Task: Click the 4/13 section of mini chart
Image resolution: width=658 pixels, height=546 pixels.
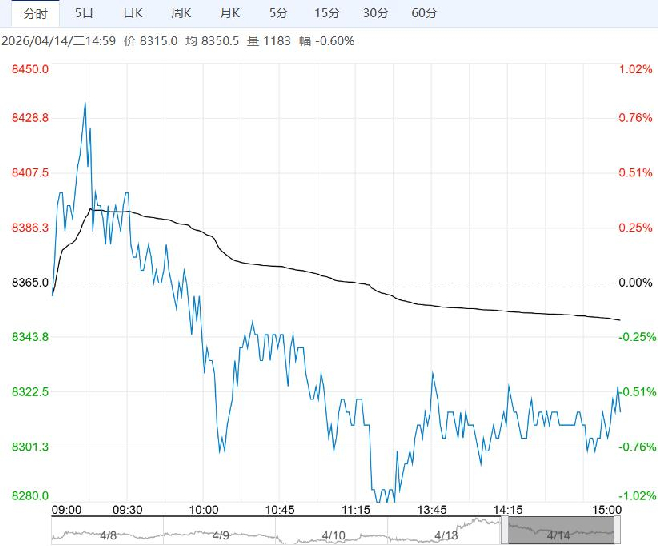Action: click(448, 531)
